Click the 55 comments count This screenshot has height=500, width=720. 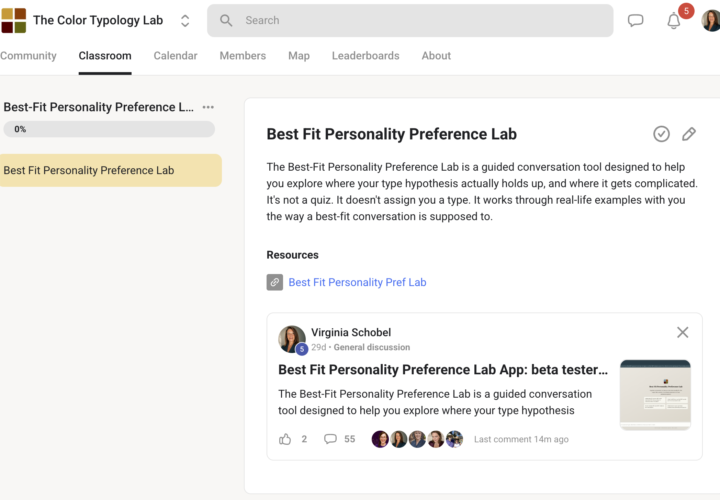(350, 439)
